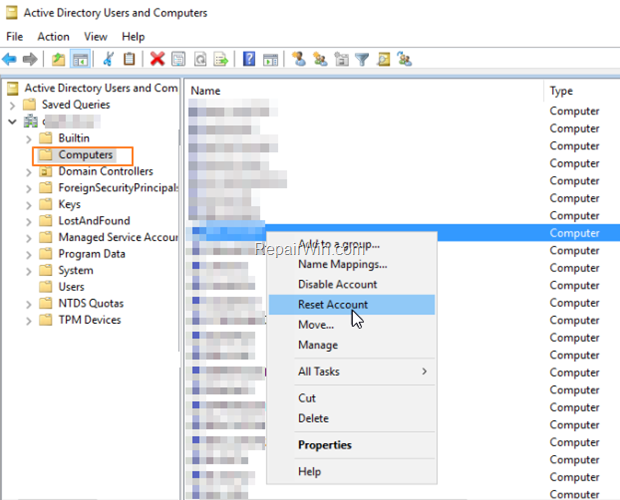Open the All Tasks submenu
620x500 pixels.
coord(352,372)
